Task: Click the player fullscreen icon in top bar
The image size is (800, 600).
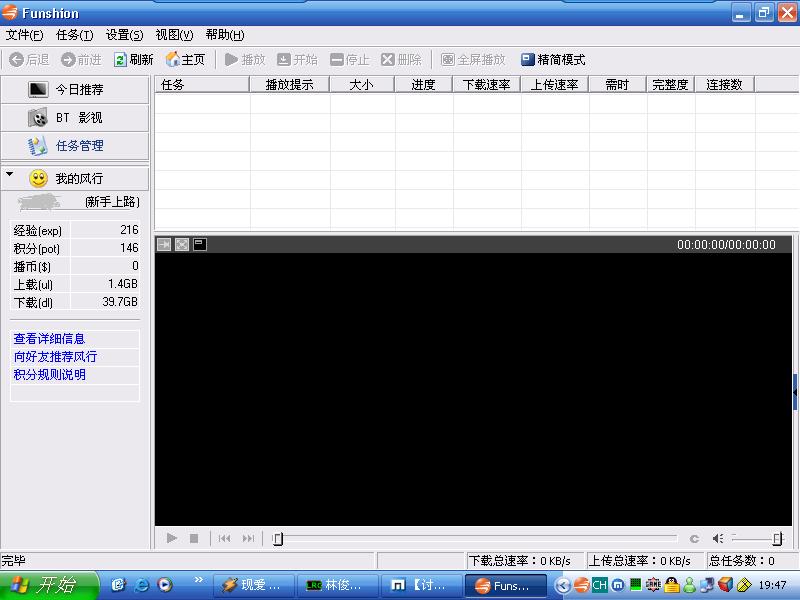Action: 182,244
